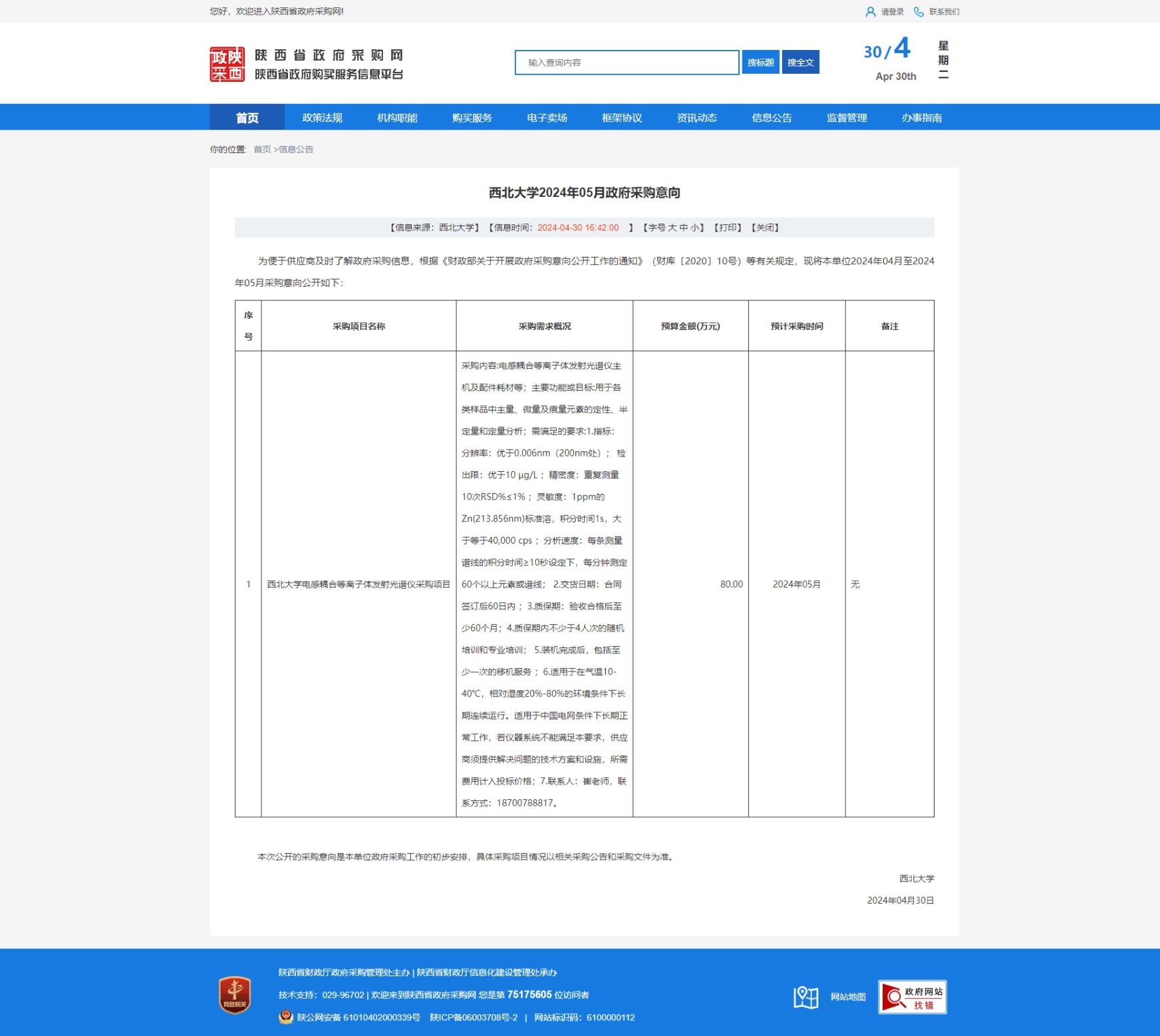Set font size to 大
Viewport: 1160px width, 1036px height.
[672, 228]
